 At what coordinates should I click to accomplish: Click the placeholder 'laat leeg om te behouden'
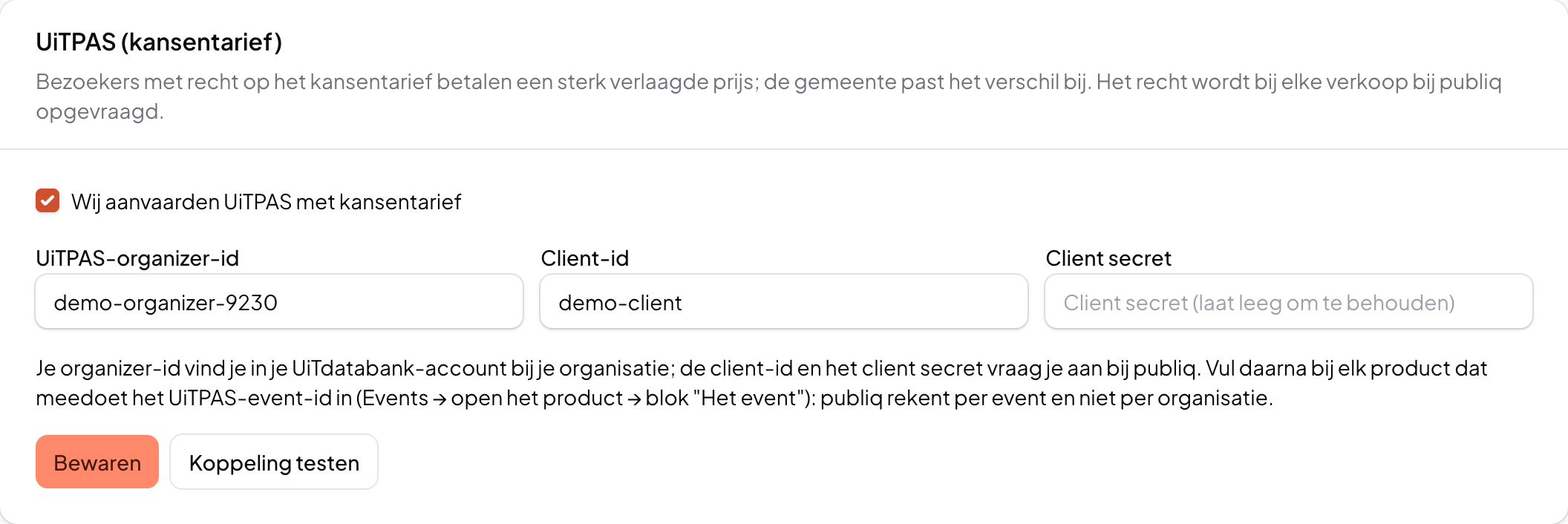click(x=1323, y=303)
